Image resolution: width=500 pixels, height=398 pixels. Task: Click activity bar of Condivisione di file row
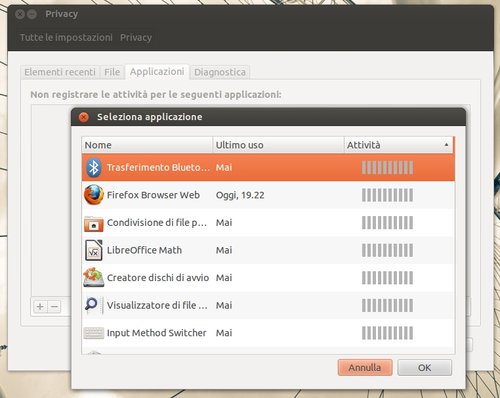387,223
